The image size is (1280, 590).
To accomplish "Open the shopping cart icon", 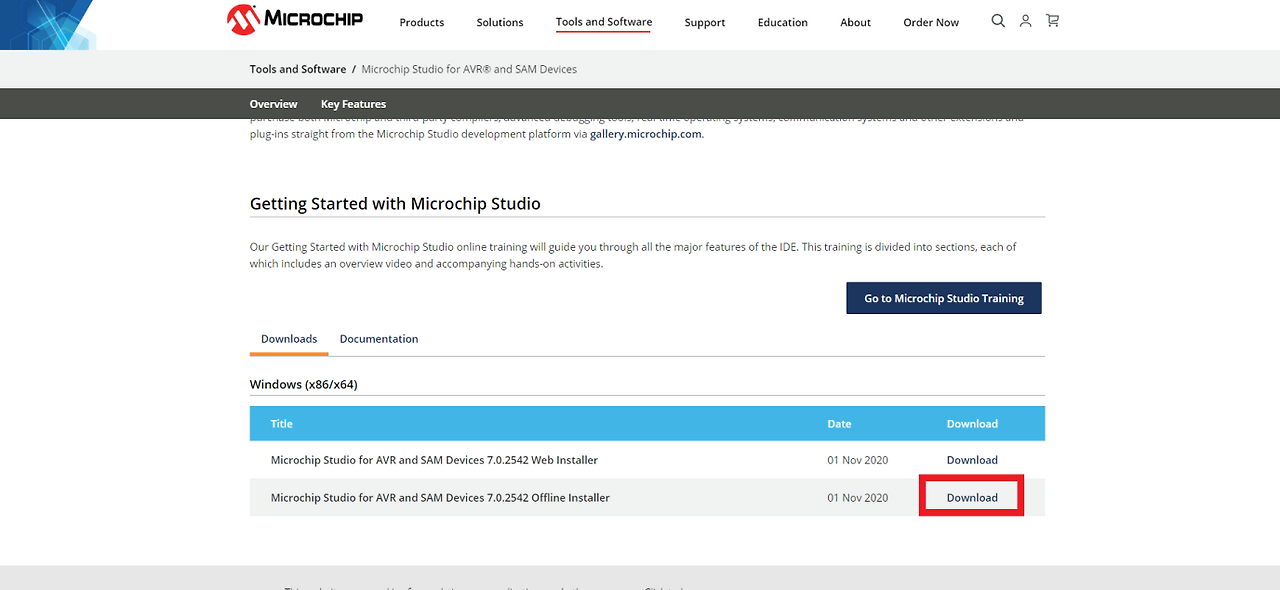I will click(1052, 20).
